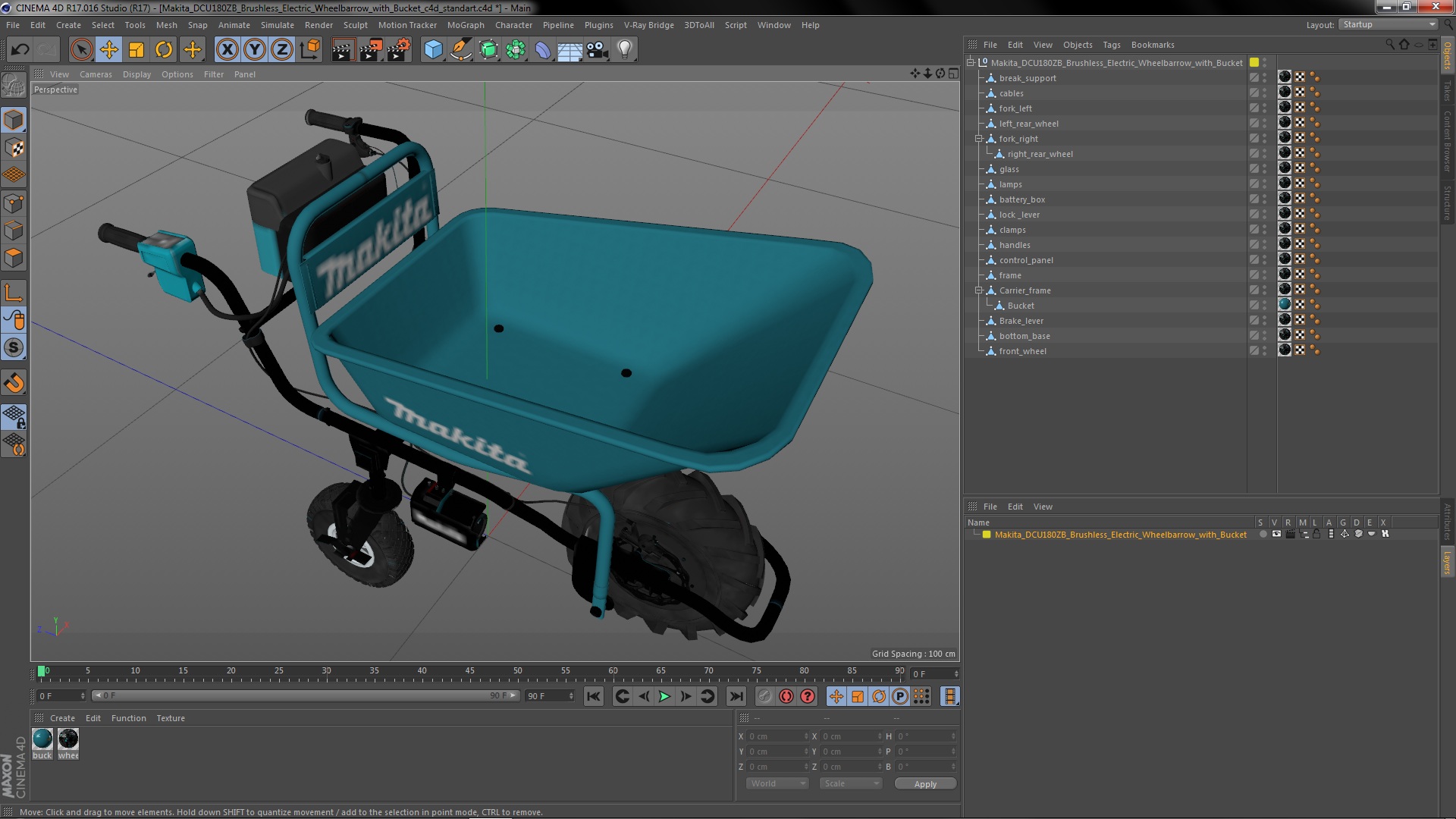This screenshot has height=819, width=1456.
Task: Click the Subdivision Surface generator icon
Action: click(x=488, y=50)
